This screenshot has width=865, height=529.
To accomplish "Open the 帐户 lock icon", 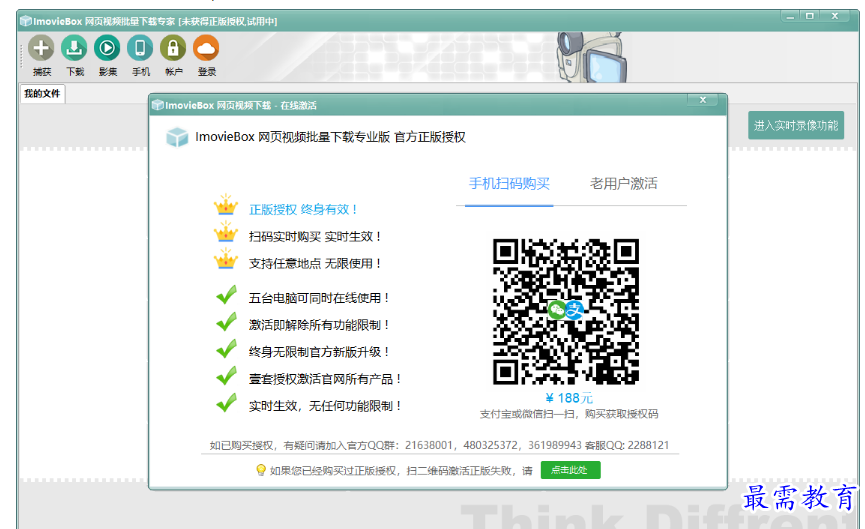I will click(173, 48).
